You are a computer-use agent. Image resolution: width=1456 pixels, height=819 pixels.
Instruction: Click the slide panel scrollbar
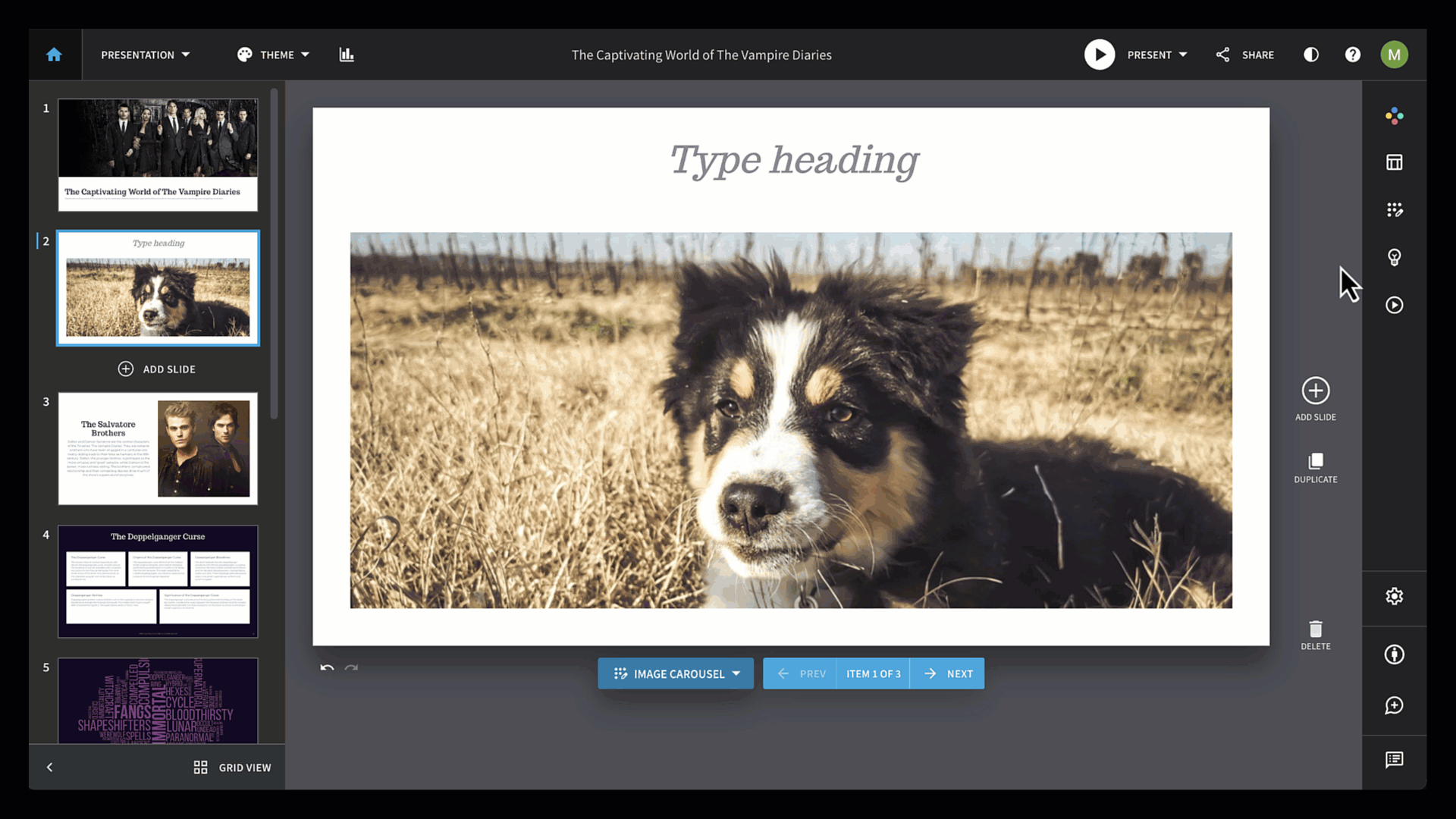(274, 254)
